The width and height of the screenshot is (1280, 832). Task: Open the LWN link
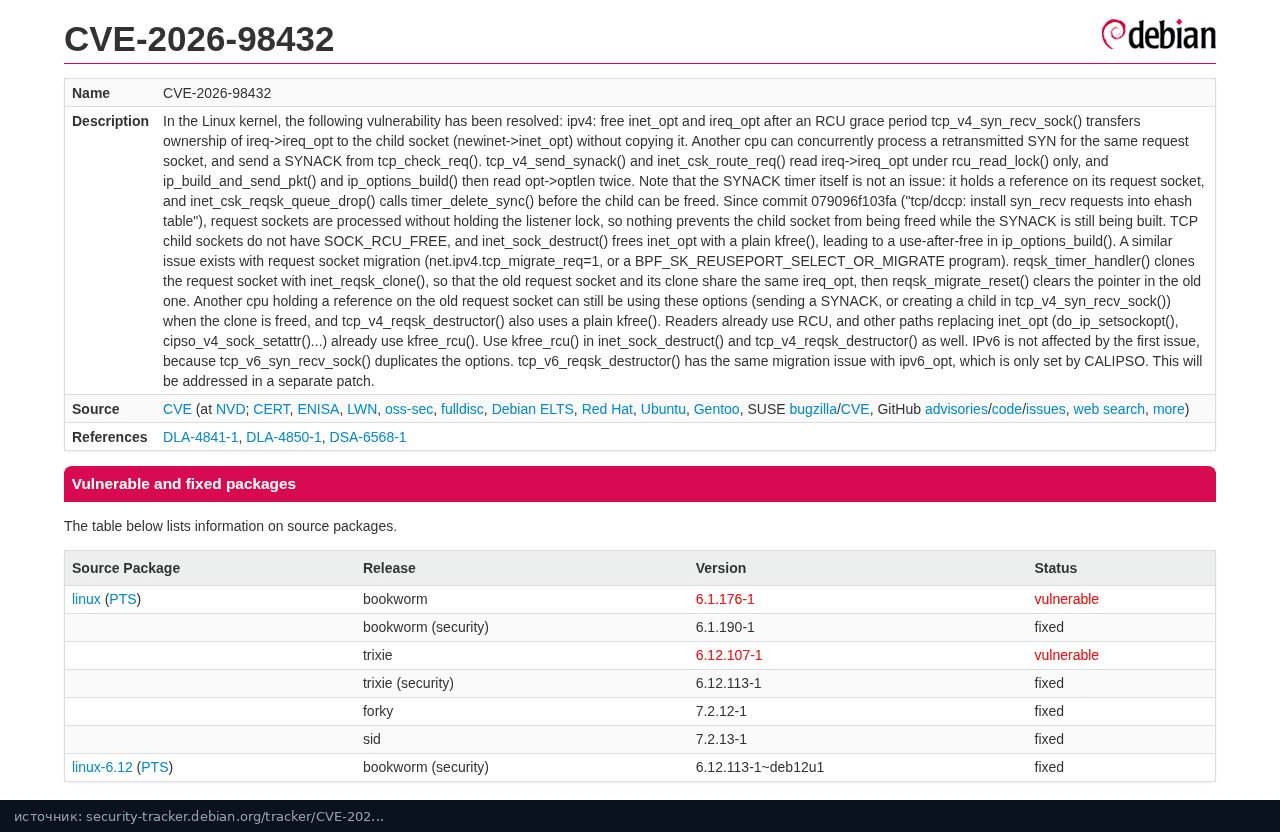[x=362, y=409]
